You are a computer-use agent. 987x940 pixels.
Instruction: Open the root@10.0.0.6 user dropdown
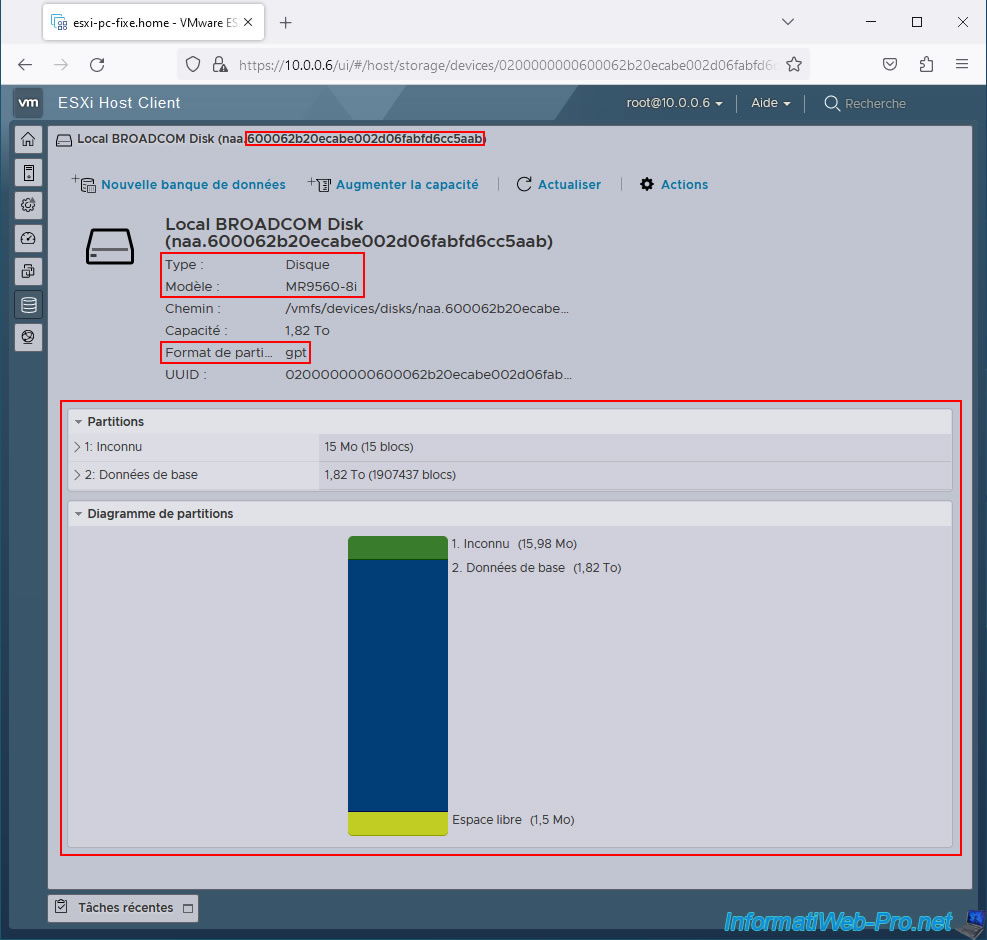click(x=674, y=103)
